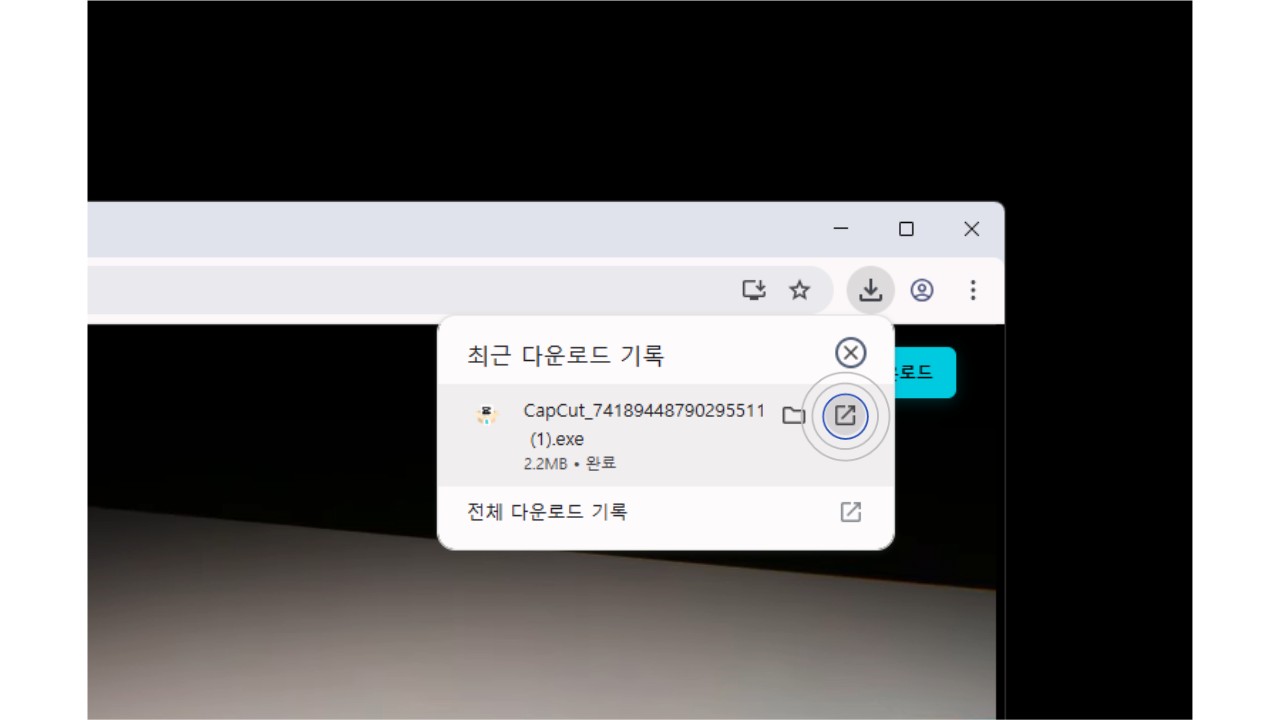Bookmark this page with the star icon
Viewport: 1280px width, 720px height.
[800, 290]
